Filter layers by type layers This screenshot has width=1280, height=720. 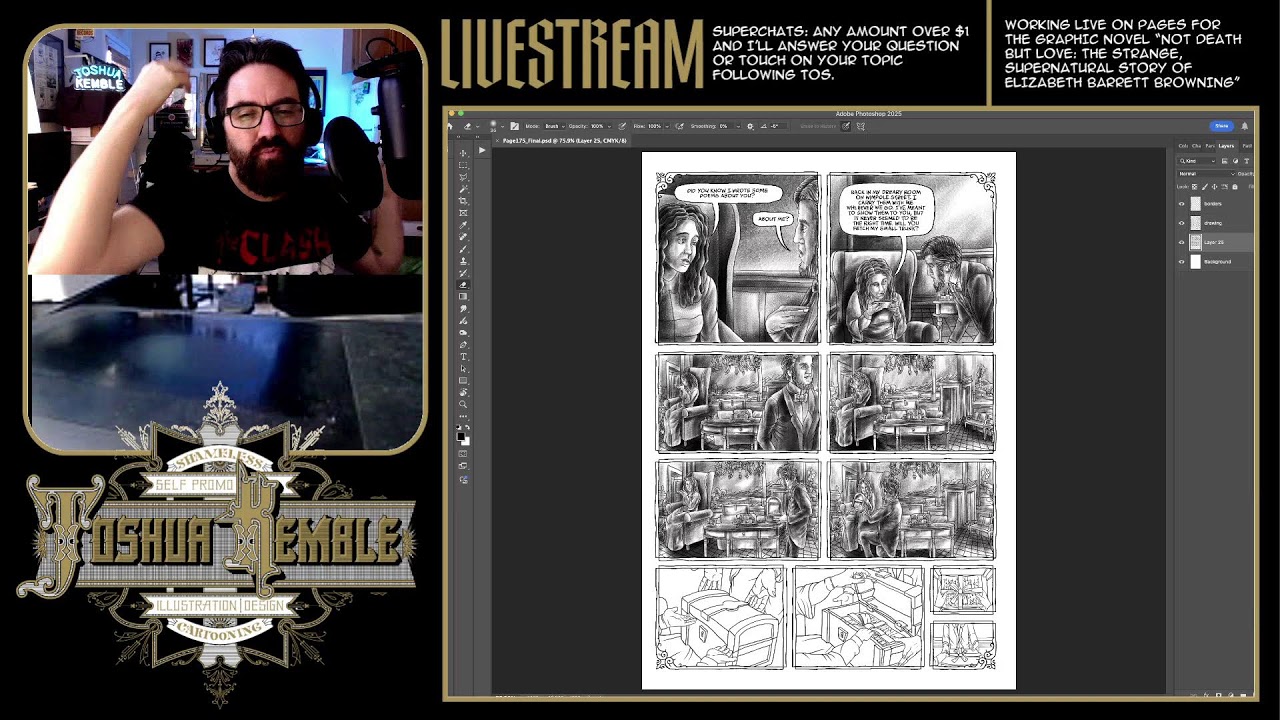[1246, 161]
